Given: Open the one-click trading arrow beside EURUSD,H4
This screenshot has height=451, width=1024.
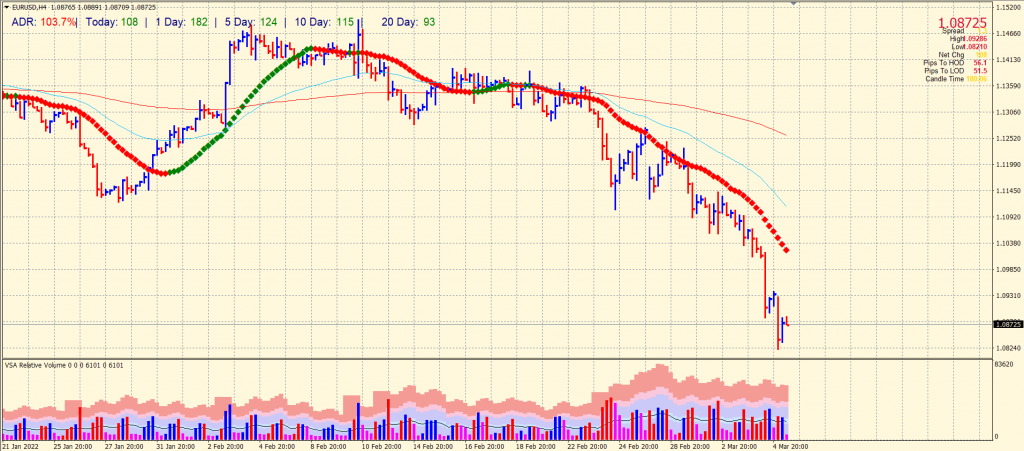Looking at the screenshot, I should (x=6, y=6).
